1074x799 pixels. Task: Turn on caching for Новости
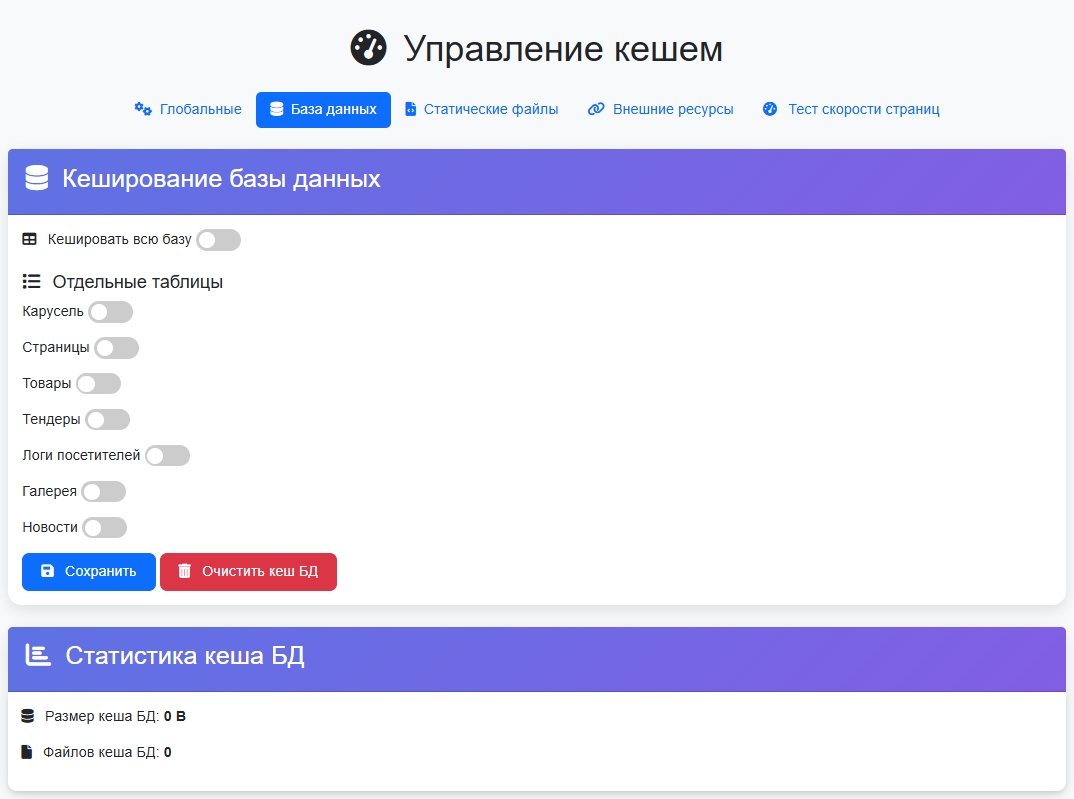coord(104,527)
